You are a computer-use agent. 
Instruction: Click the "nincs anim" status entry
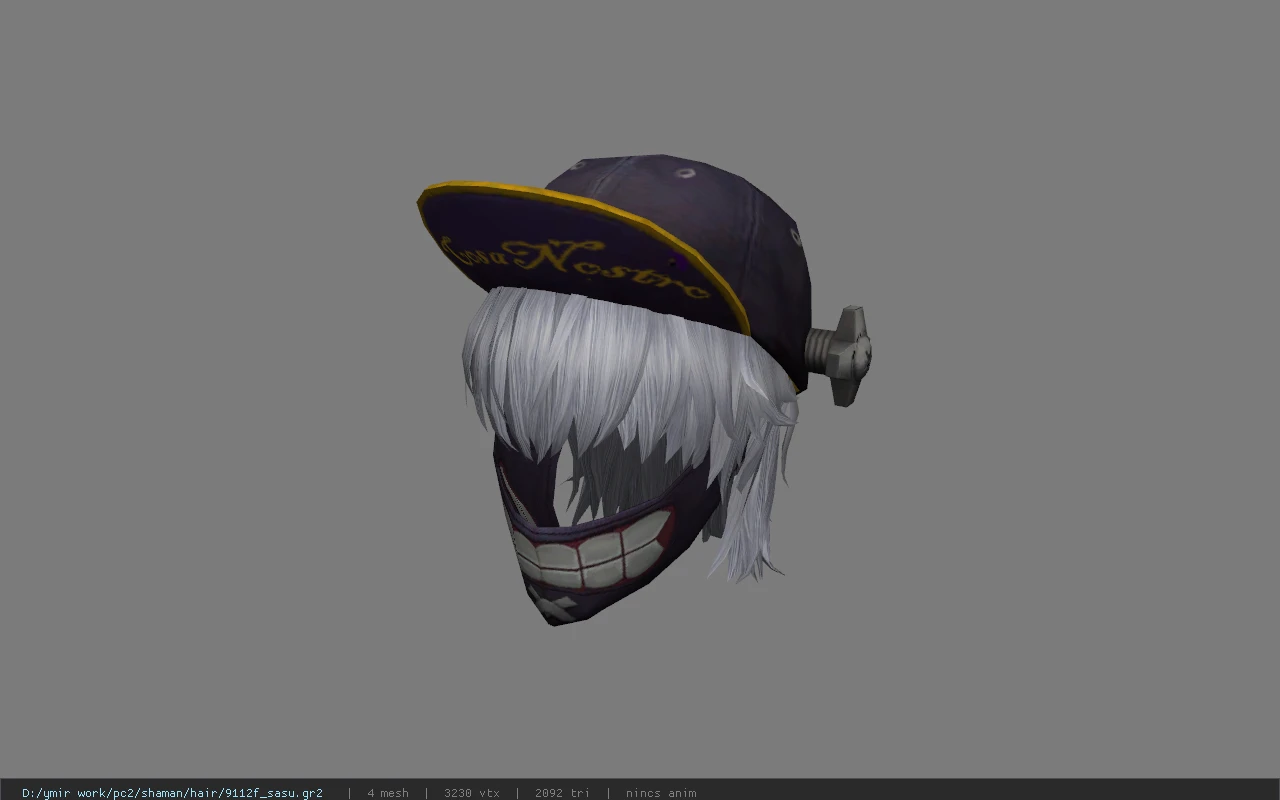(x=661, y=793)
